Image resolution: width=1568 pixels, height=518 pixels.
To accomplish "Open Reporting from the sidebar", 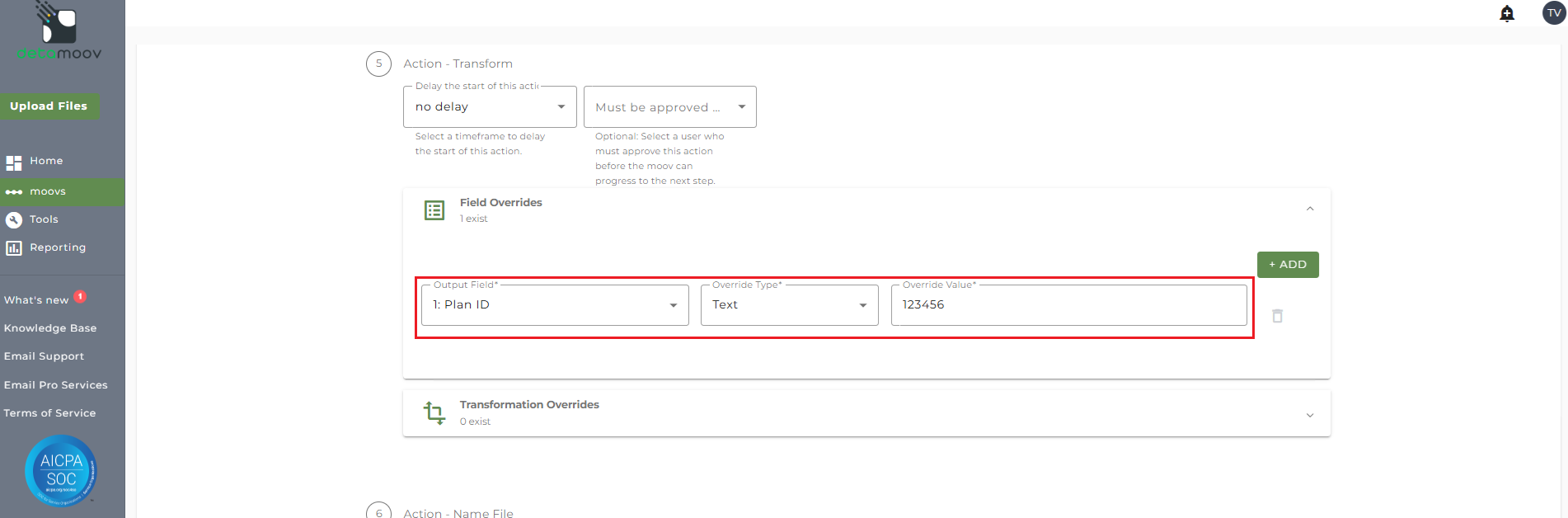I will [57, 247].
